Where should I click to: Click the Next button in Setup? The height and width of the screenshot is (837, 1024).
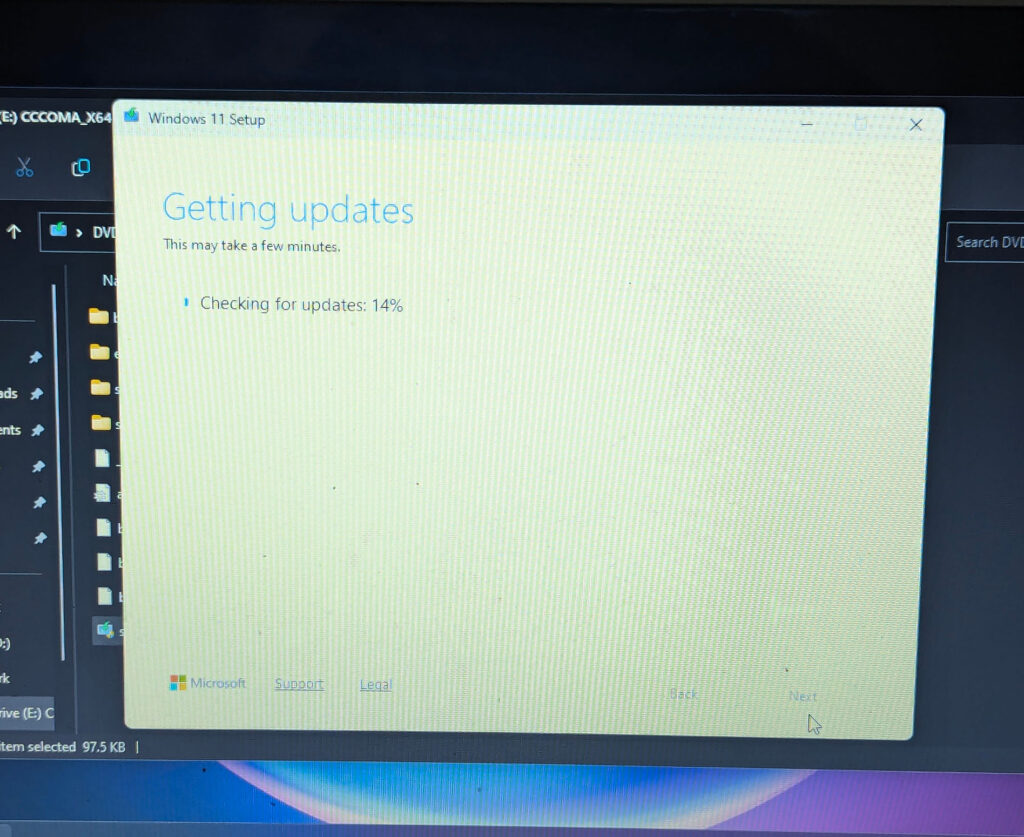[x=803, y=696]
